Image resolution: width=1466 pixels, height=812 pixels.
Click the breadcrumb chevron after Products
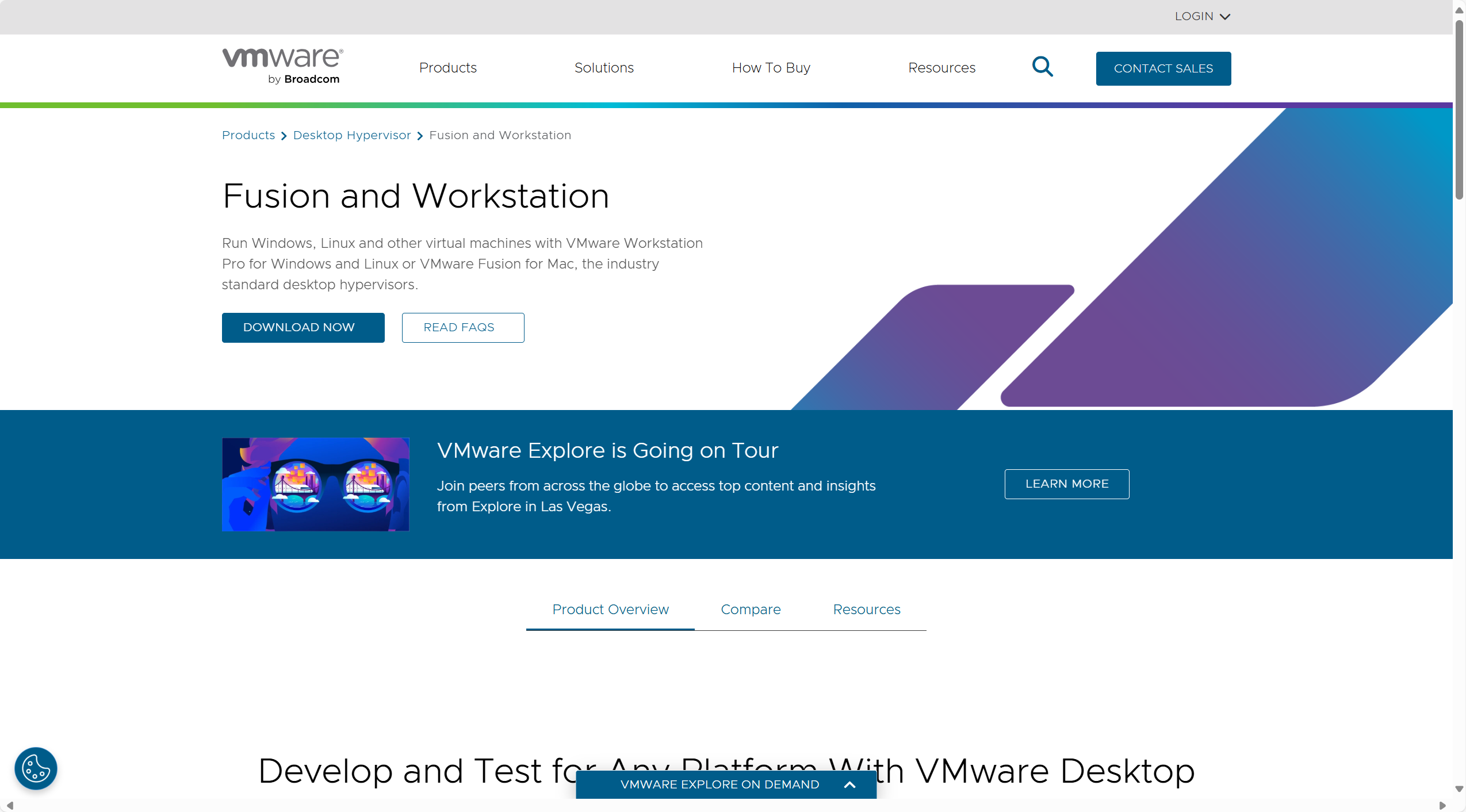coord(284,136)
